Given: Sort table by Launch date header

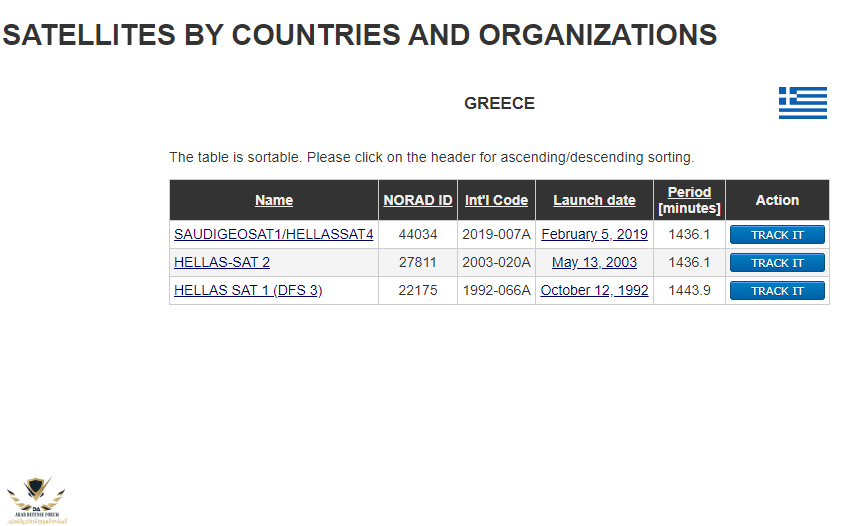Looking at the screenshot, I should click(x=594, y=200).
